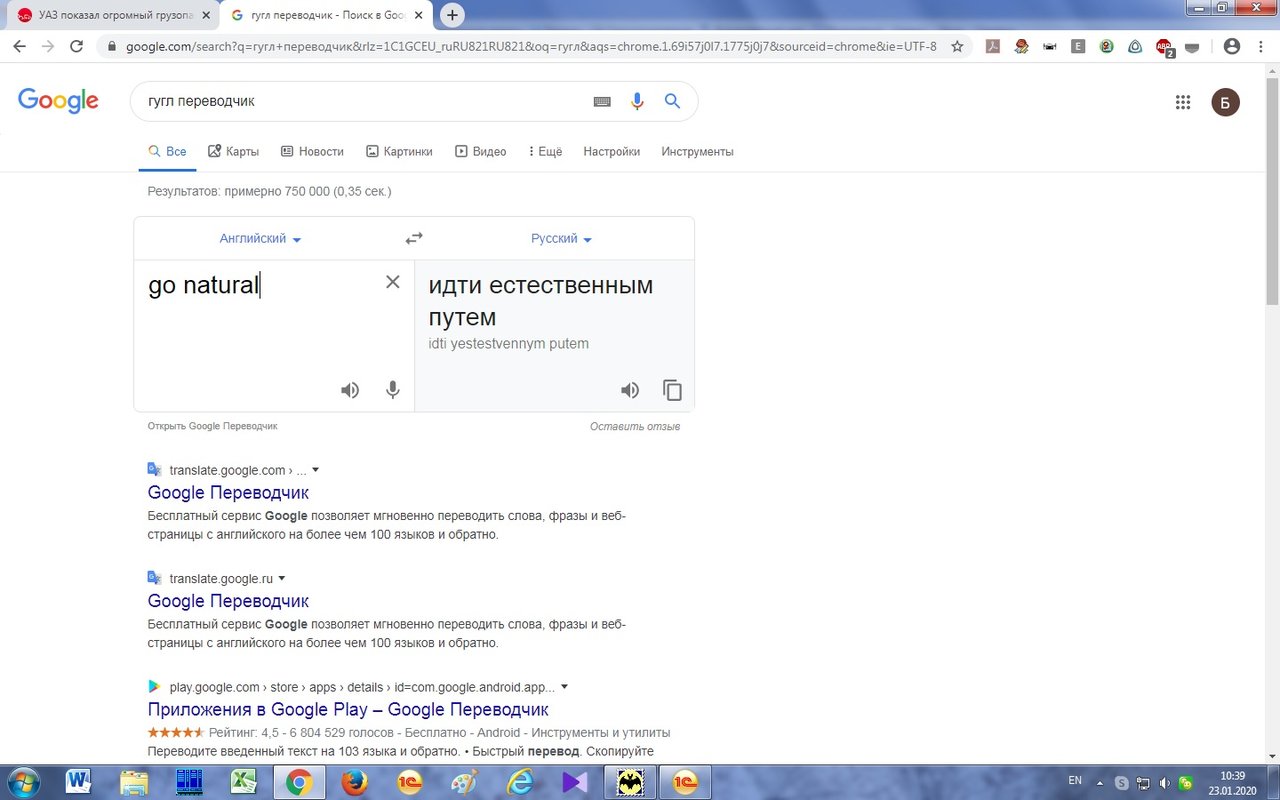Screen dimensions: 1280x800
Task: Open the gray E extension icon
Action: (x=1078, y=46)
